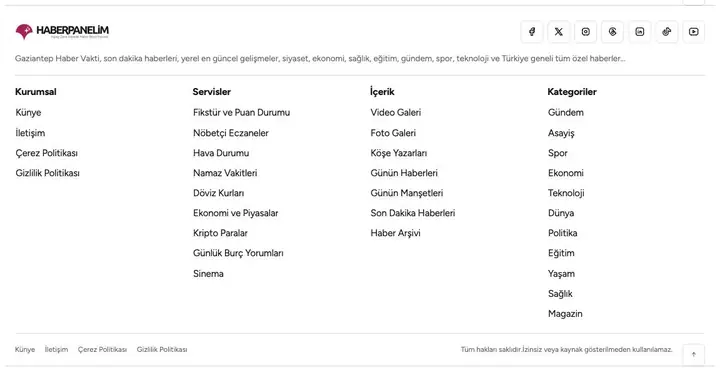Click the Haberpanelim logo
The height and width of the screenshot is (370, 720).
(62, 31)
